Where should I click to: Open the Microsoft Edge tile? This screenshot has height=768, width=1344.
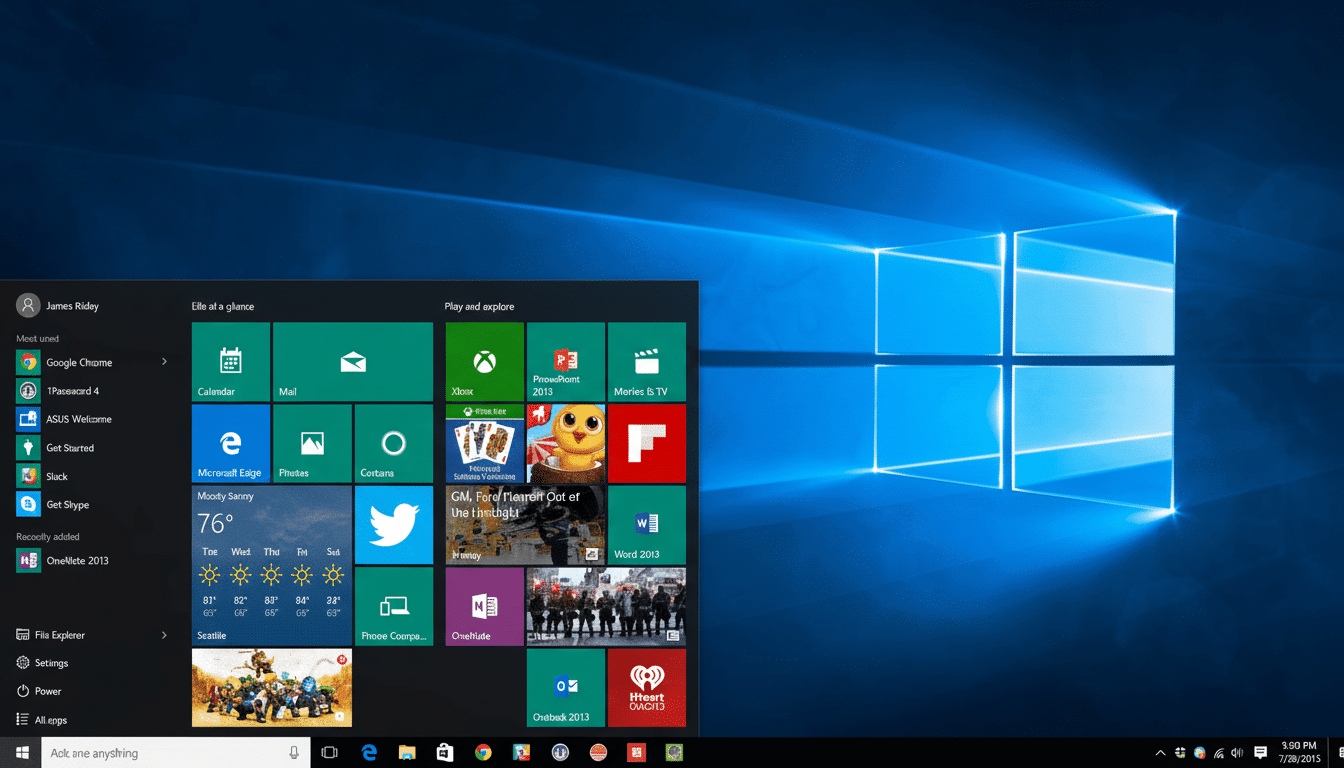[230, 443]
